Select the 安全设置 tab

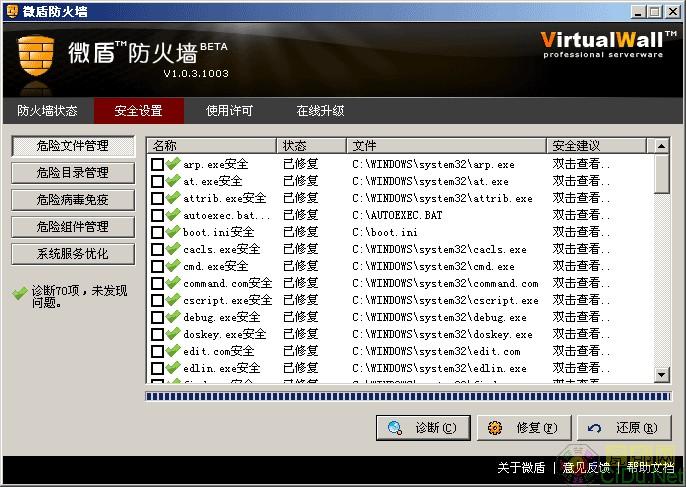point(139,111)
